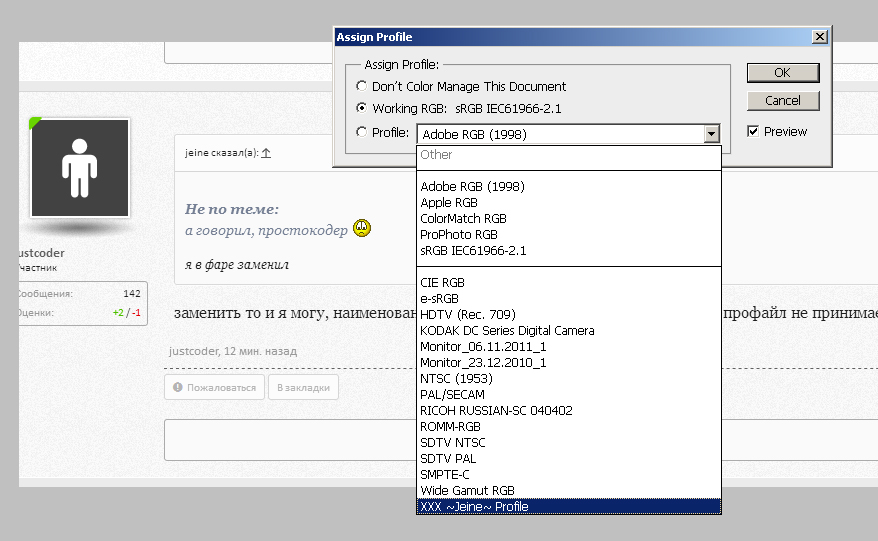This screenshot has width=878, height=541.
Task: Choose sRGB IEC61966-2.1 in list
Action: coord(568,251)
